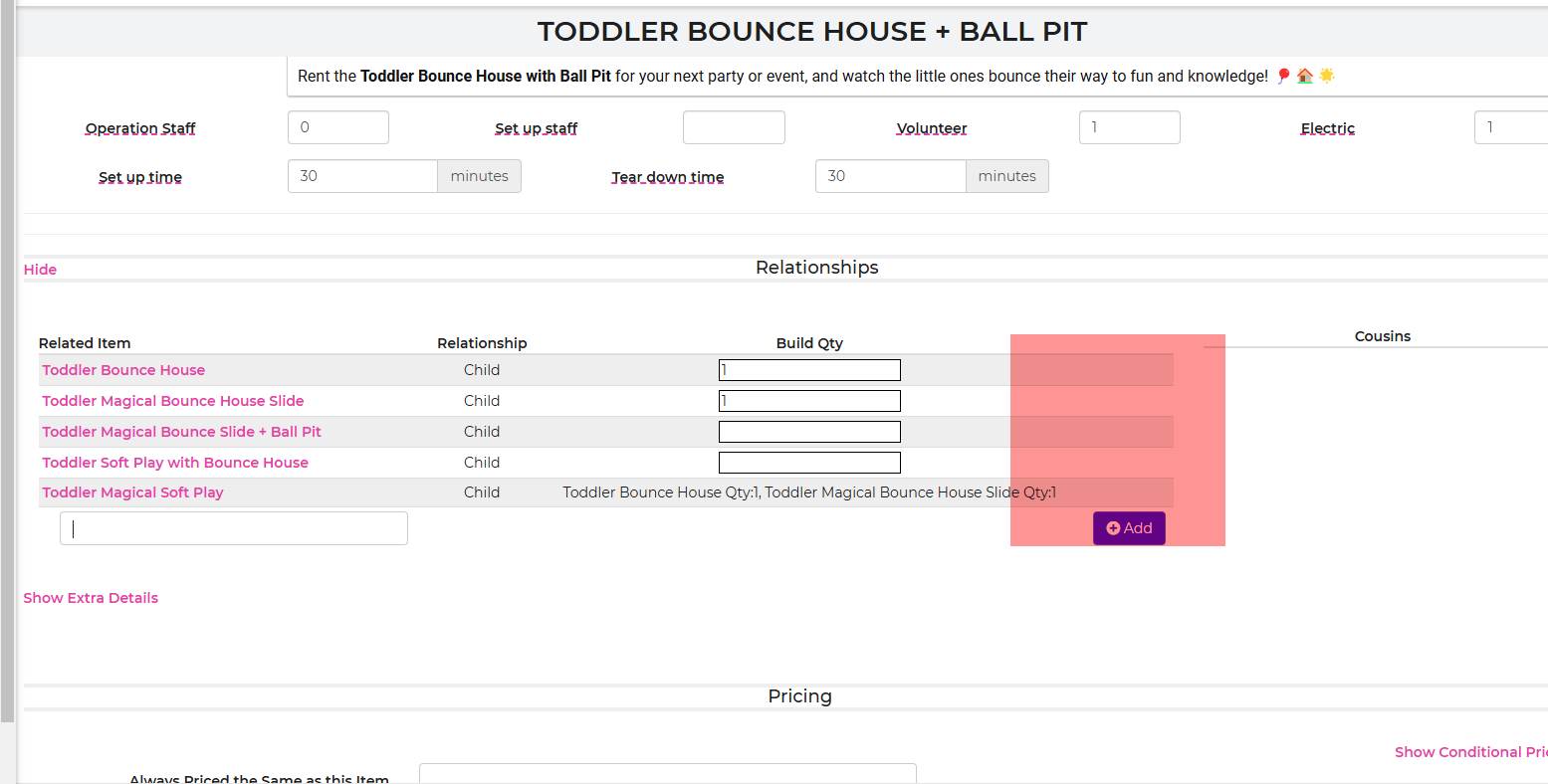Click the new related item search box

[x=234, y=528]
